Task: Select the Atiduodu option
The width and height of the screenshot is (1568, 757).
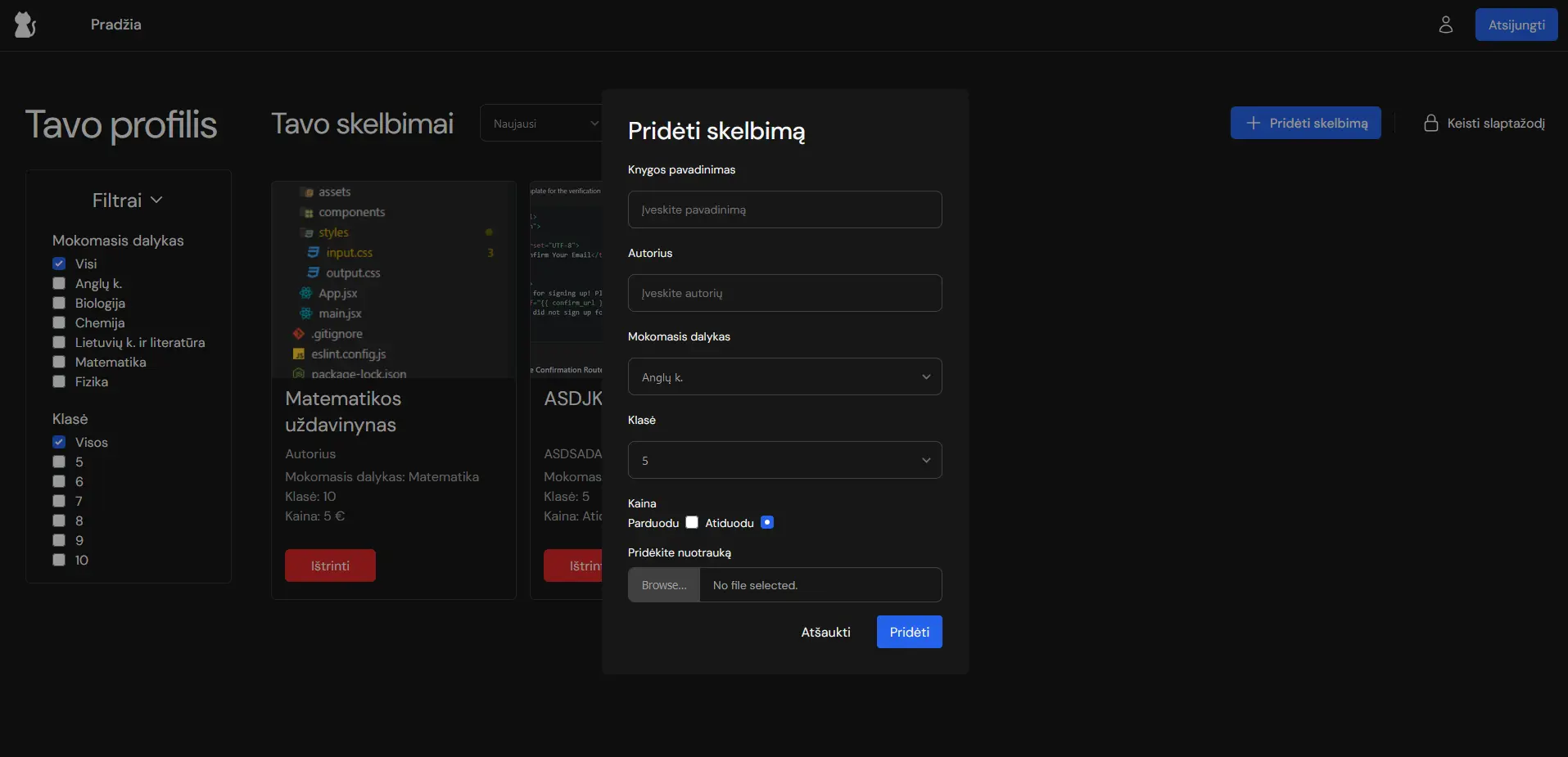Action: [767, 522]
